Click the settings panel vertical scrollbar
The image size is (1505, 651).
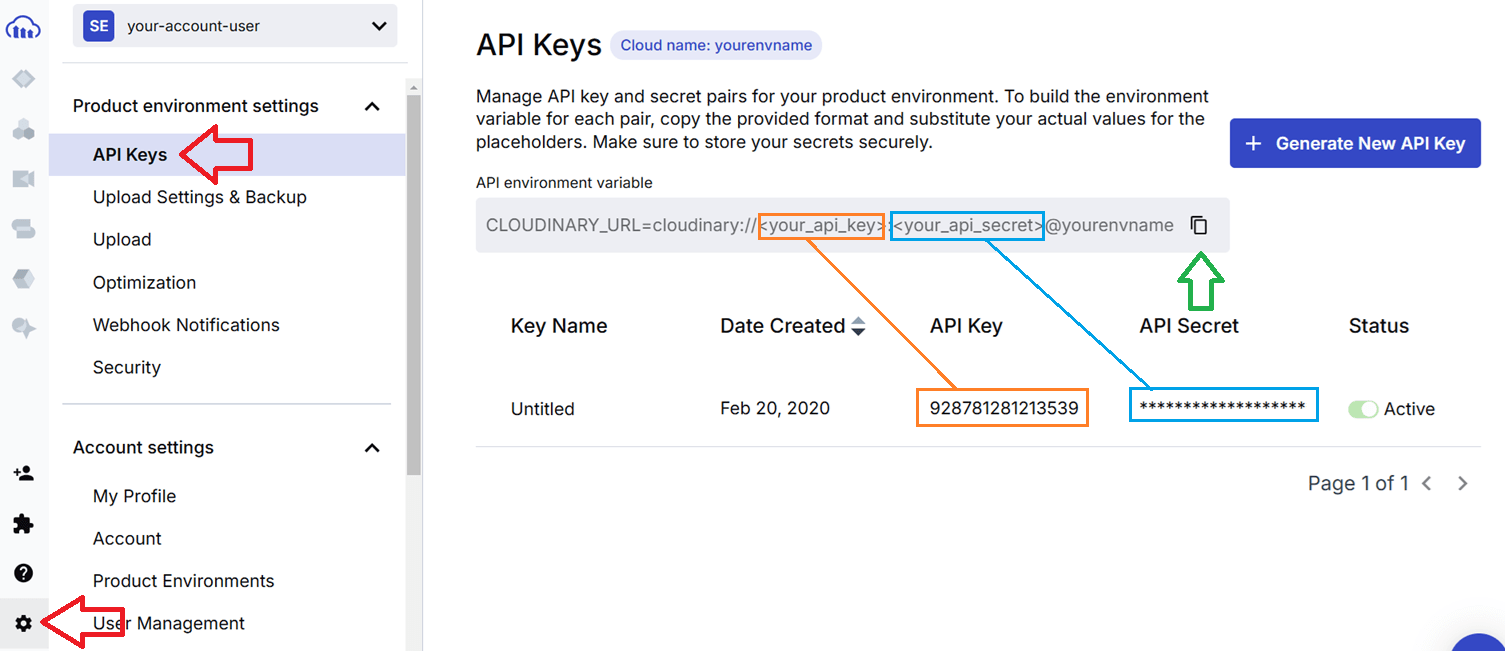tap(414, 285)
